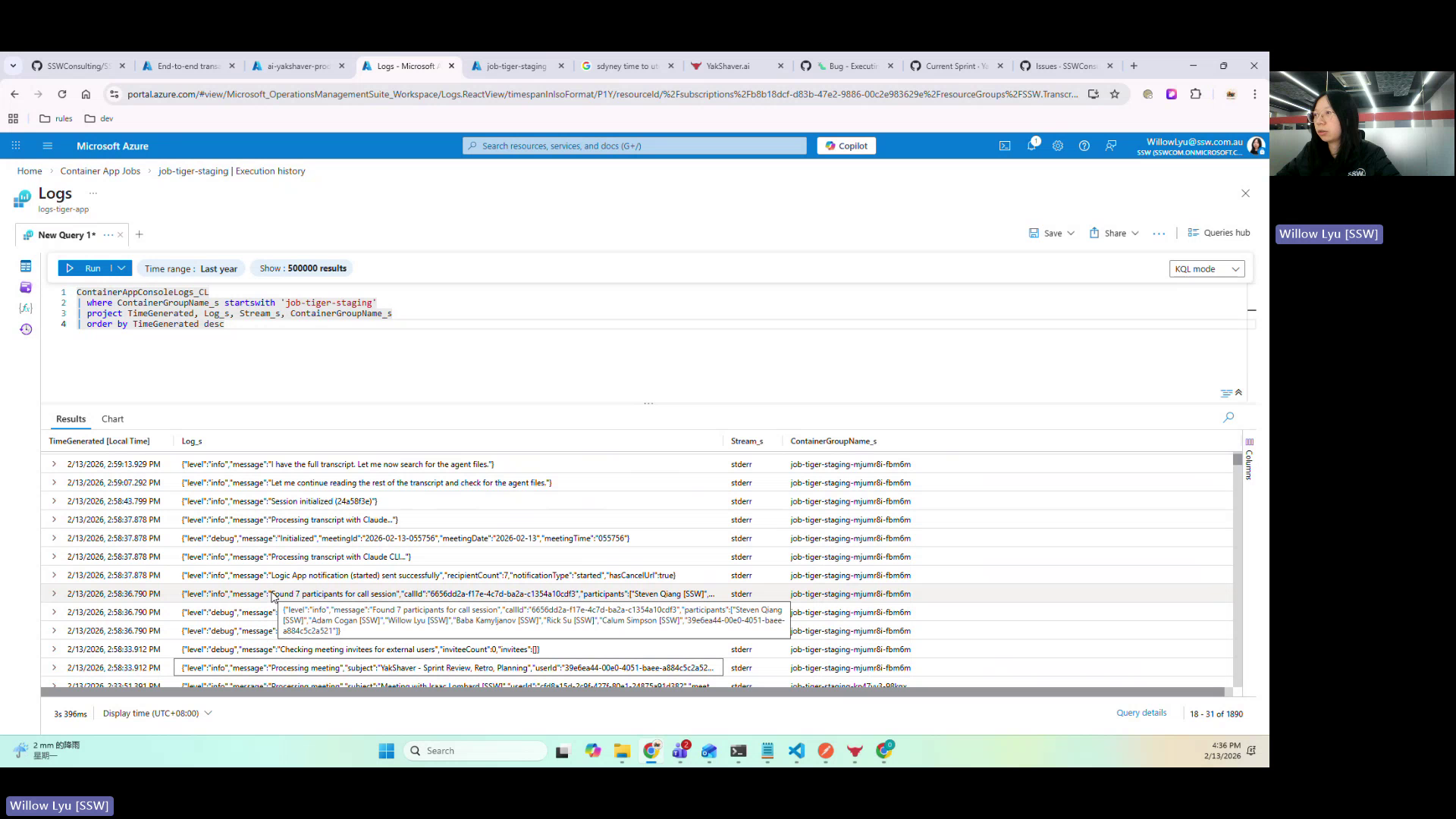The image size is (1456, 819).
Task: Open the KQL mode dropdown
Action: point(1206,268)
